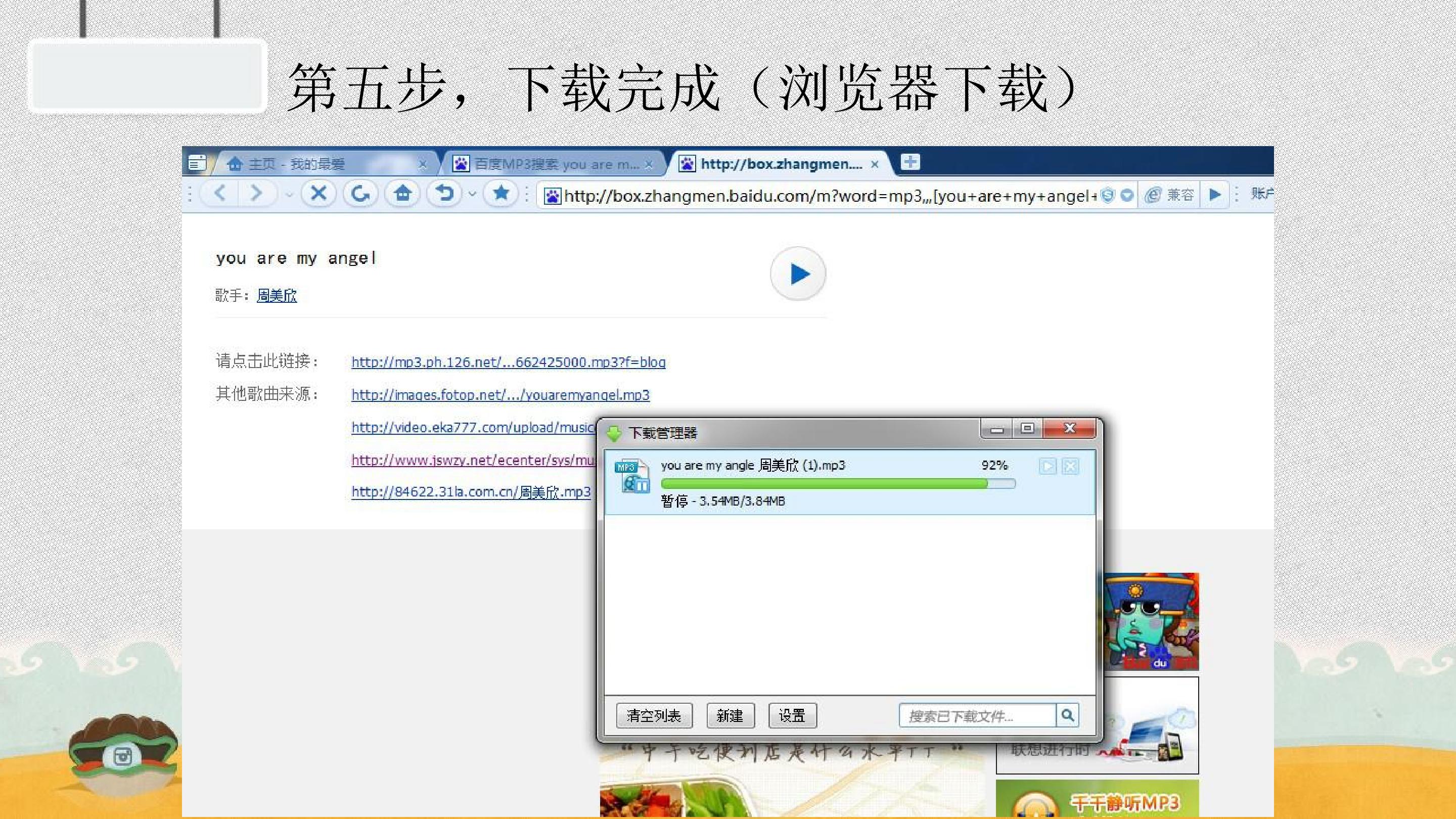Toggle the 兼容 compatibility mode button
Image resolution: width=1456 pixels, height=819 pixels.
click(1169, 195)
